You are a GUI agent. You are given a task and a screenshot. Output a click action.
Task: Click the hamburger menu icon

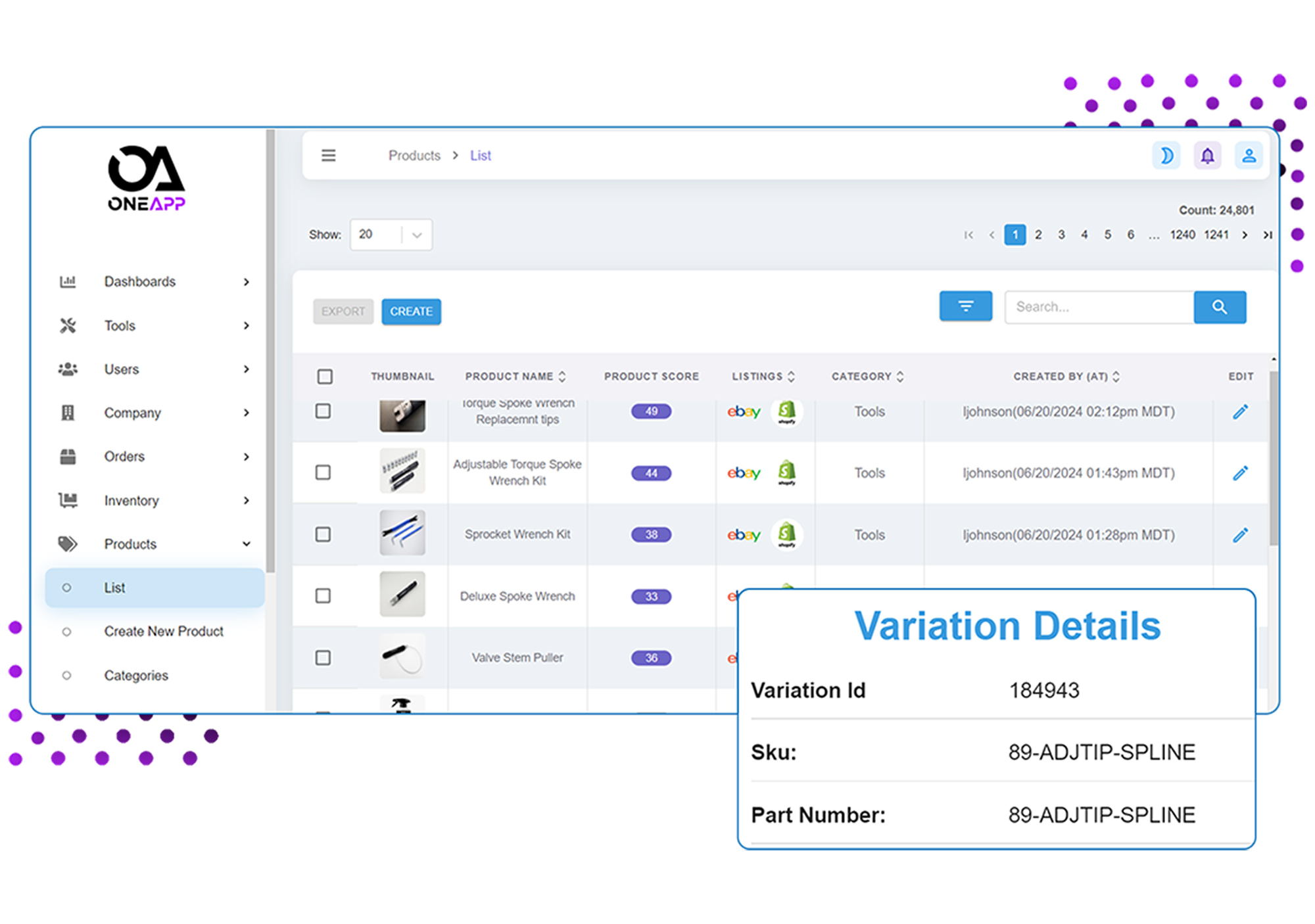point(328,156)
